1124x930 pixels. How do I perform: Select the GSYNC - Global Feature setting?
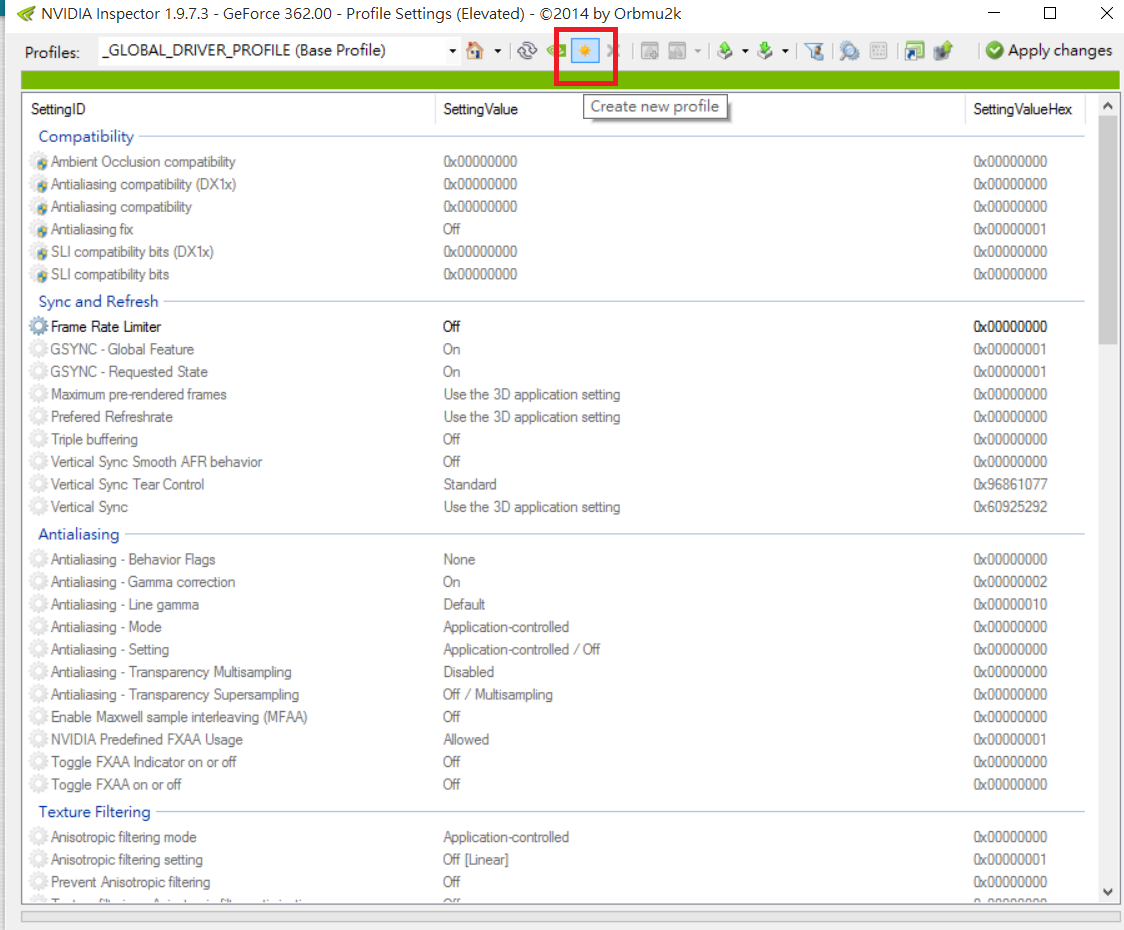point(123,349)
